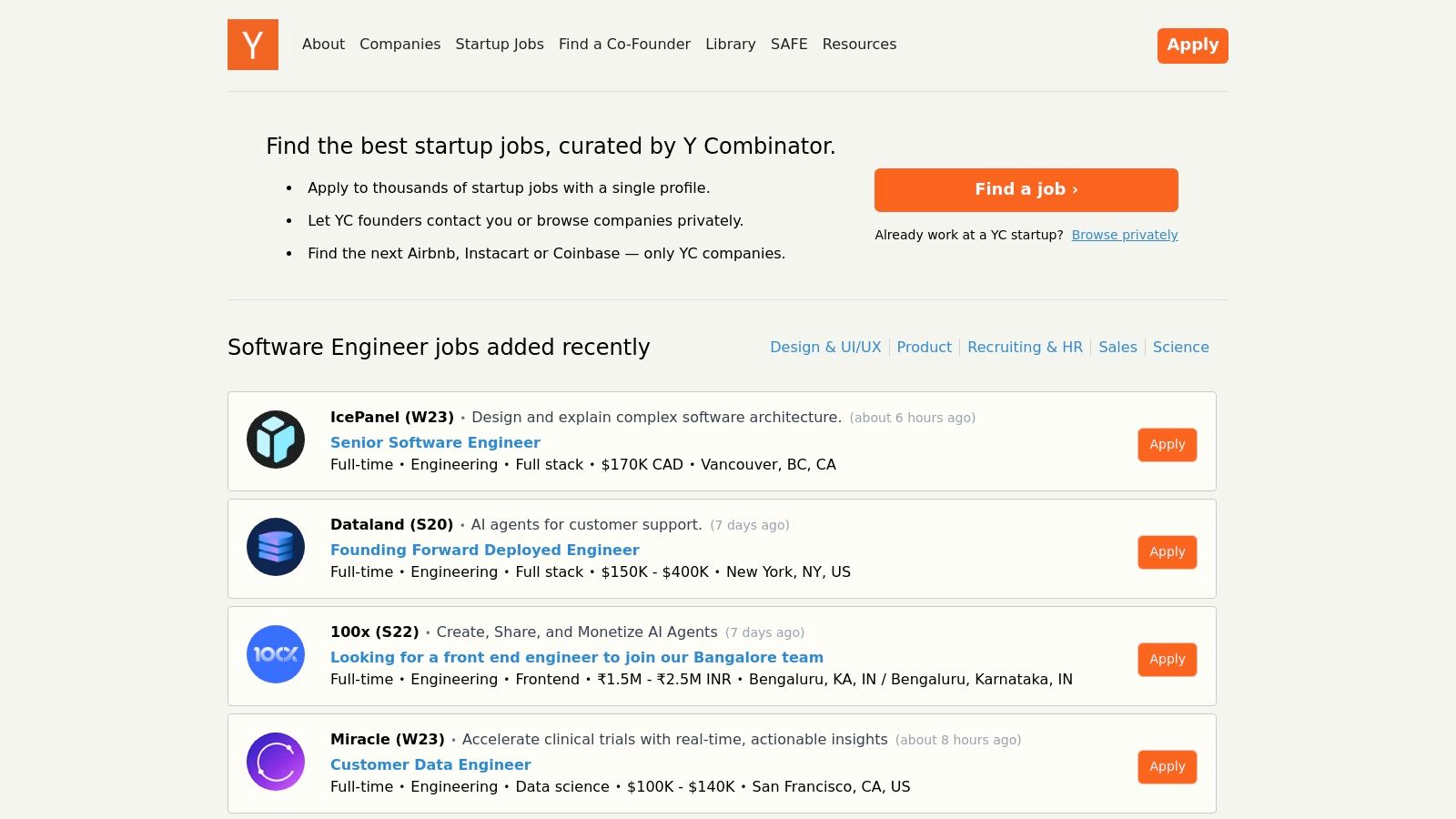The image size is (1456, 819).
Task: Filter jobs by Design & UI/UX
Action: pyautogui.click(x=824, y=347)
